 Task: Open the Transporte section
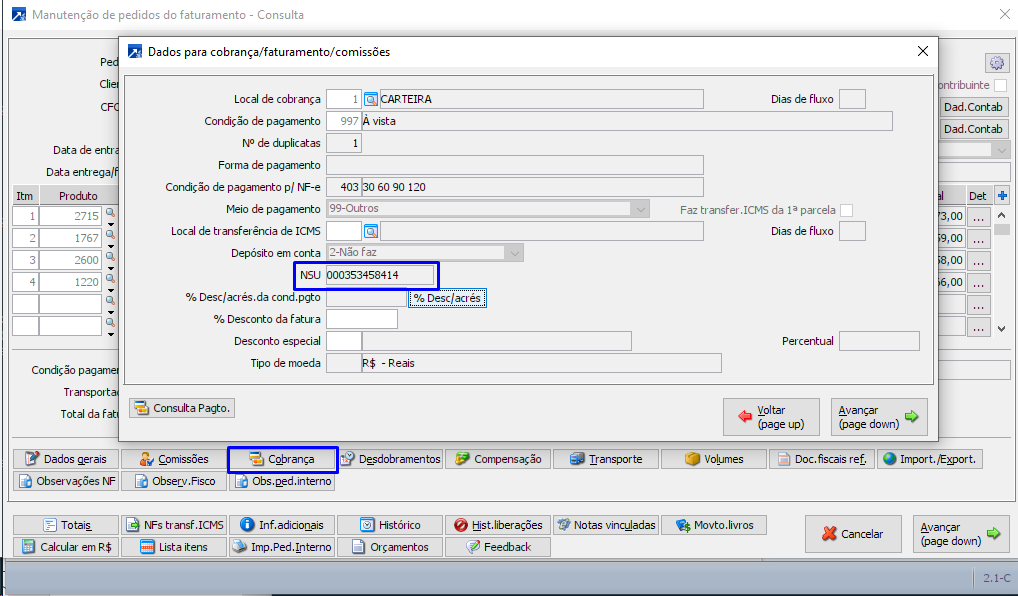pyautogui.click(x=606, y=459)
